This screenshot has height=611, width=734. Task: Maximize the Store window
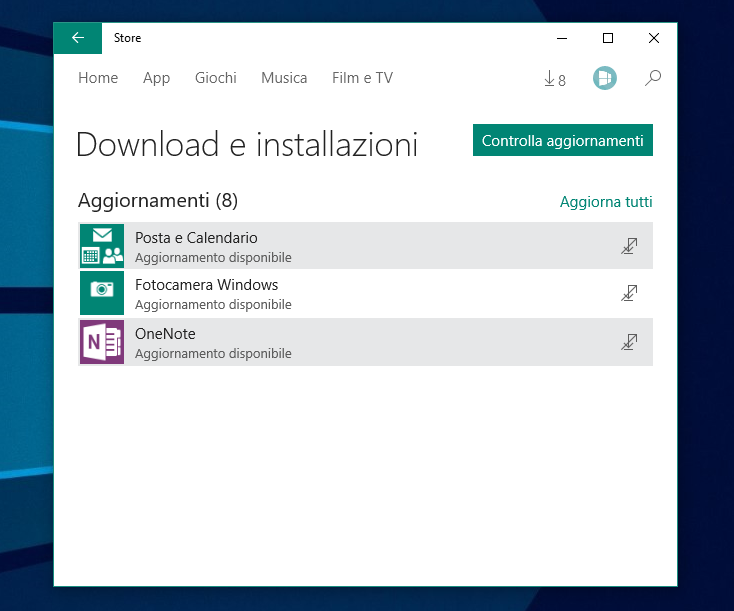(x=608, y=38)
